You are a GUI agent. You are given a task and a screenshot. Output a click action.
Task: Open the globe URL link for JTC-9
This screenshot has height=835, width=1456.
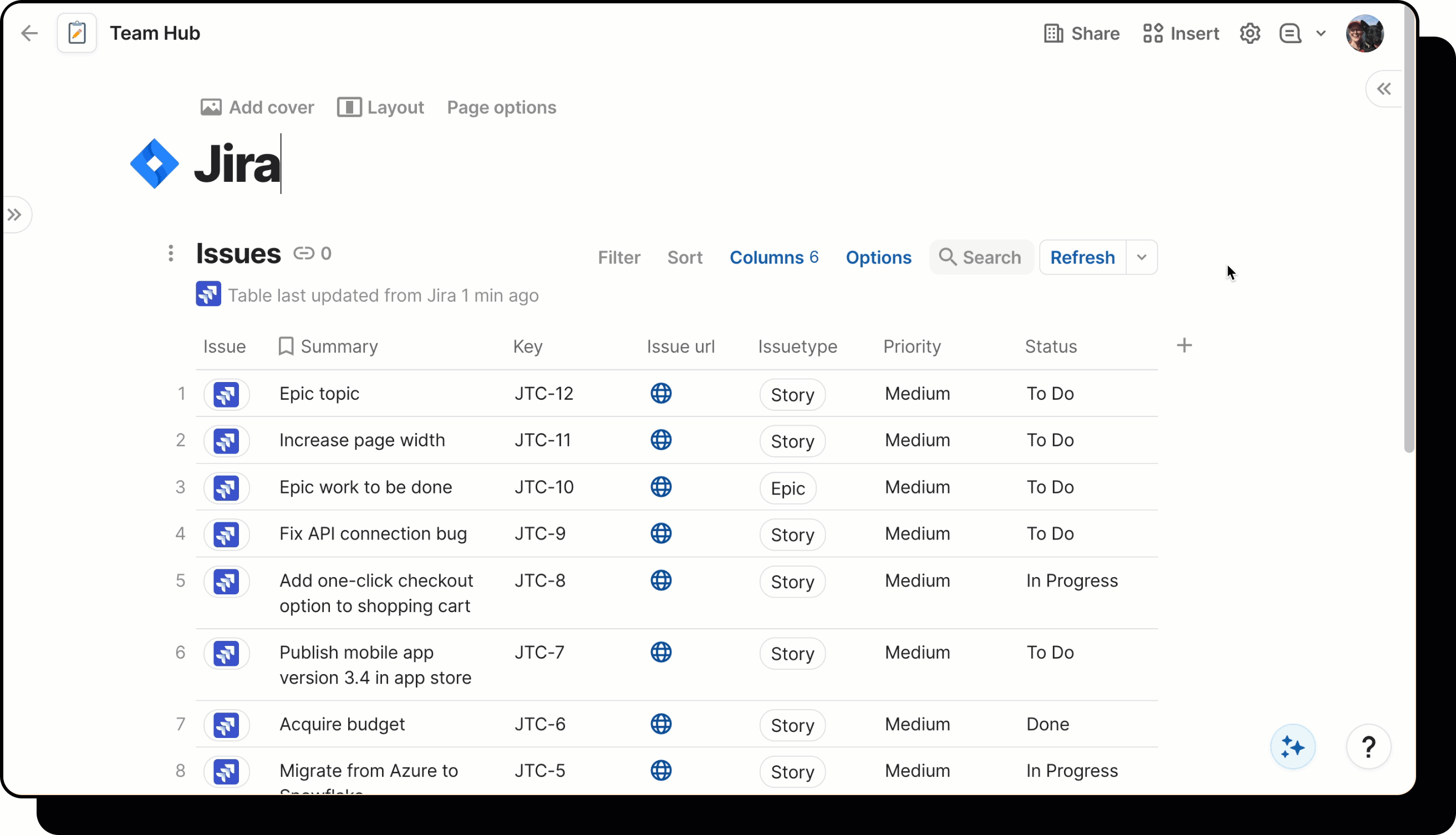tap(660, 533)
